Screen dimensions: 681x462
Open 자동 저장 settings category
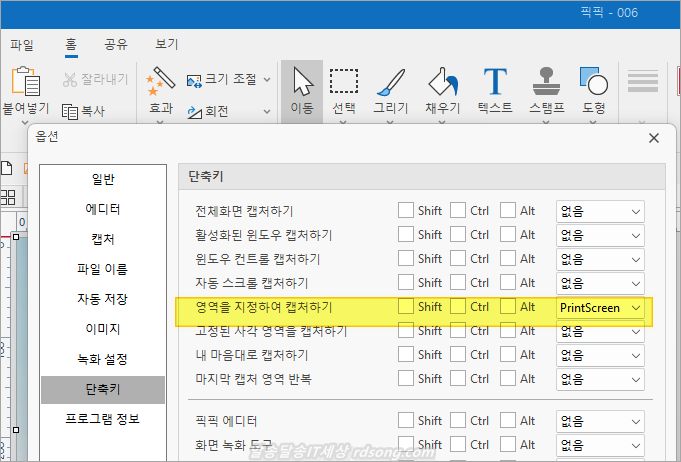pos(102,299)
